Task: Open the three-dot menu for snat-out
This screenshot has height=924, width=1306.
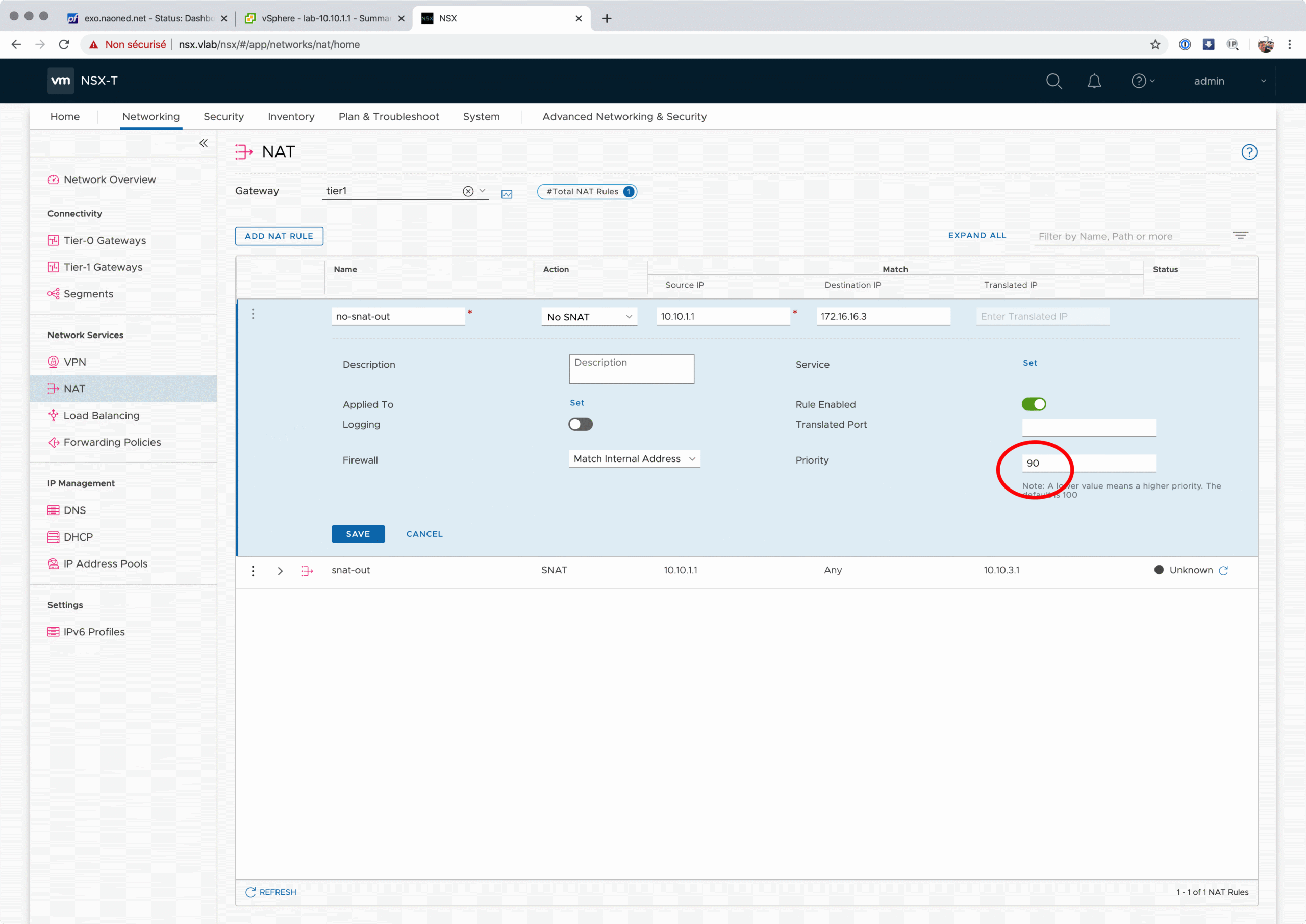Action: (253, 570)
